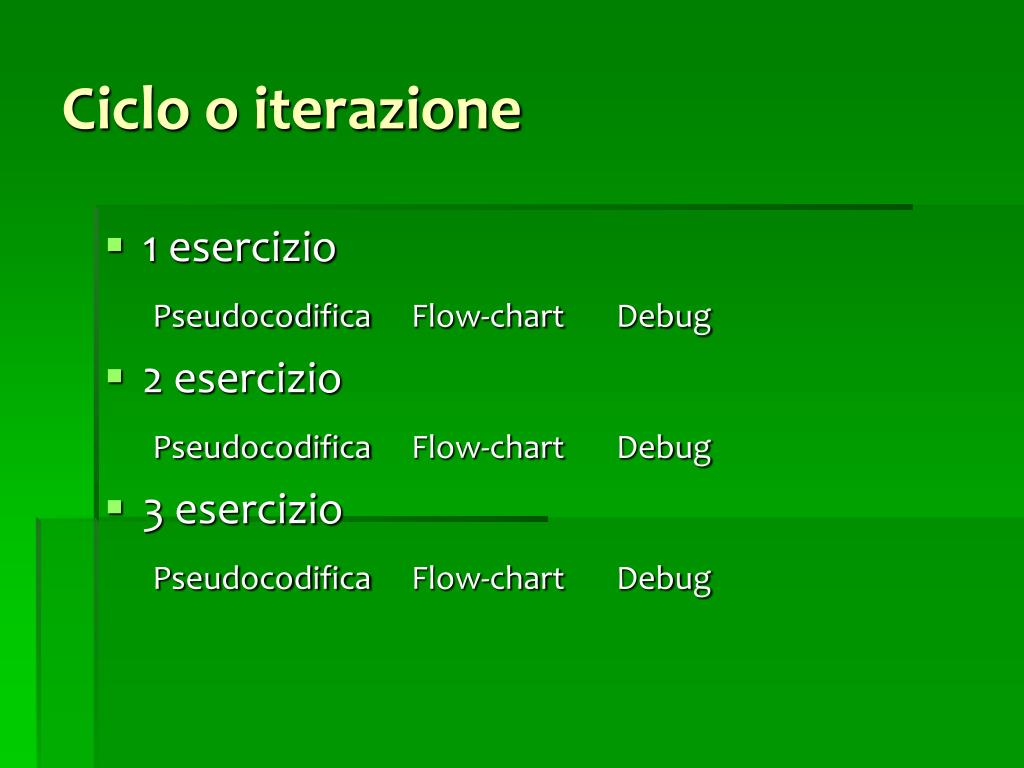This screenshot has height=768, width=1024.
Task: Open Pseudocodifica link under 1 esercizio
Action: pyautogui.click(x=262, y=317)
